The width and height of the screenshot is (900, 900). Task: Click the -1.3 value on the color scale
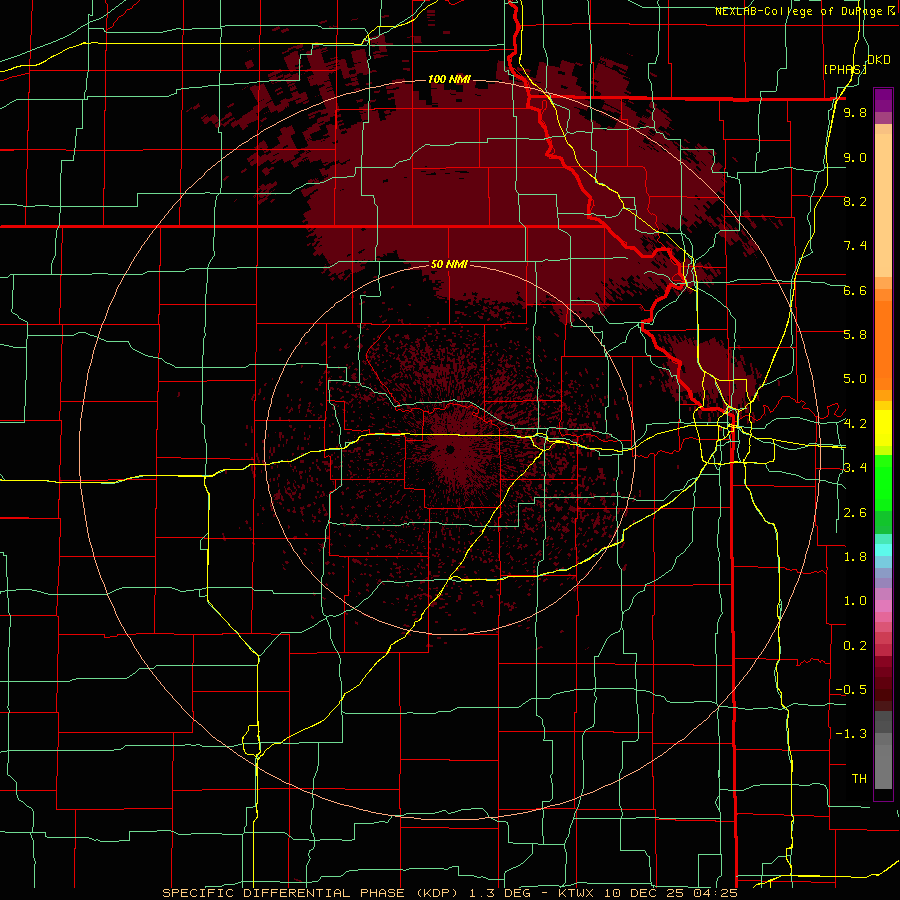tap(851, 734)
